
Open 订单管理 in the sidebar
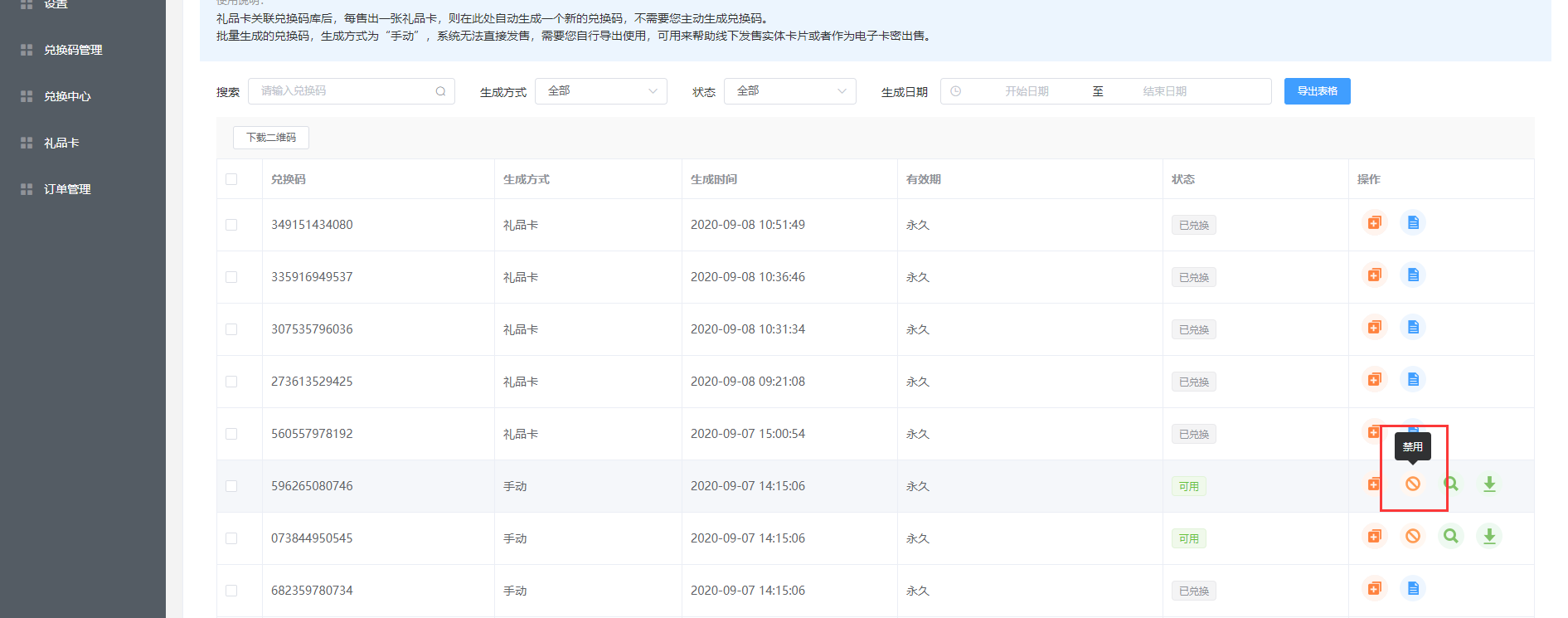pyautogui.click(x=67, y=189)
